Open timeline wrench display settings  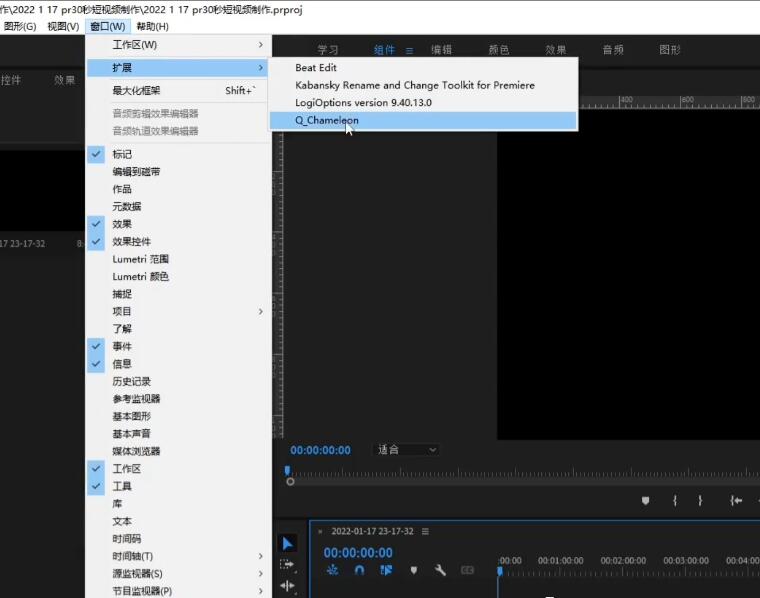(440, 570)
